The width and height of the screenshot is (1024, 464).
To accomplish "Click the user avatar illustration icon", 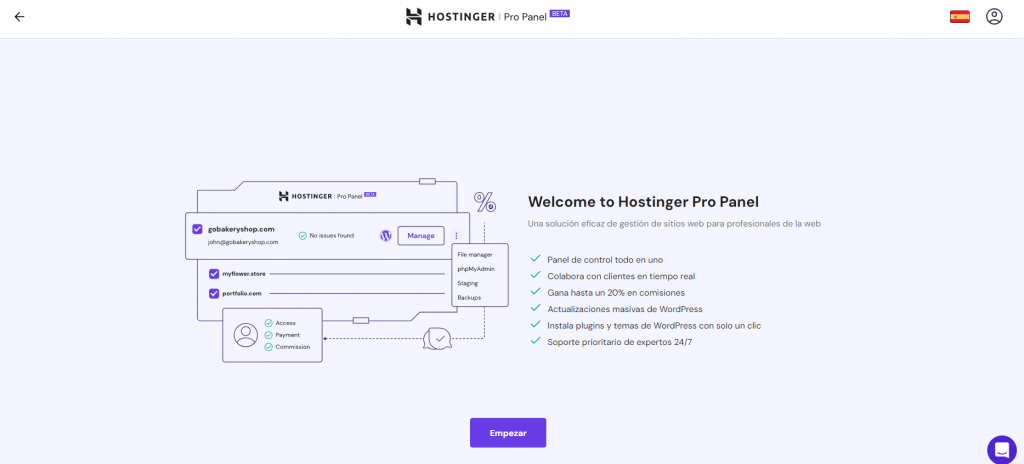I will [246, 335].
